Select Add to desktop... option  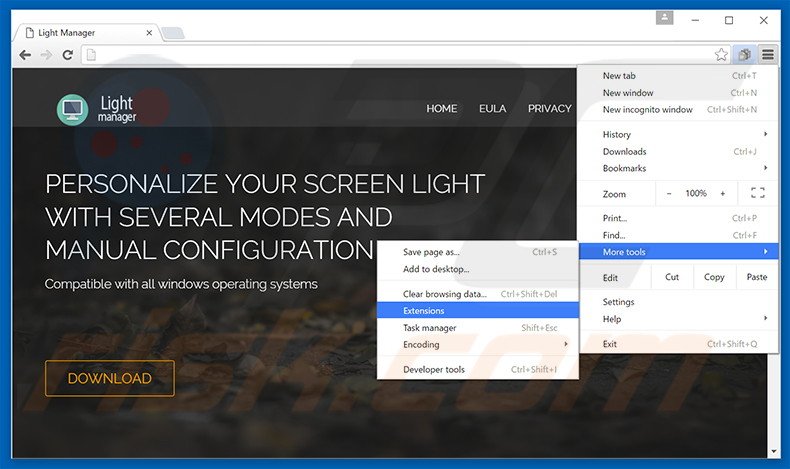[x=477, y=269]
